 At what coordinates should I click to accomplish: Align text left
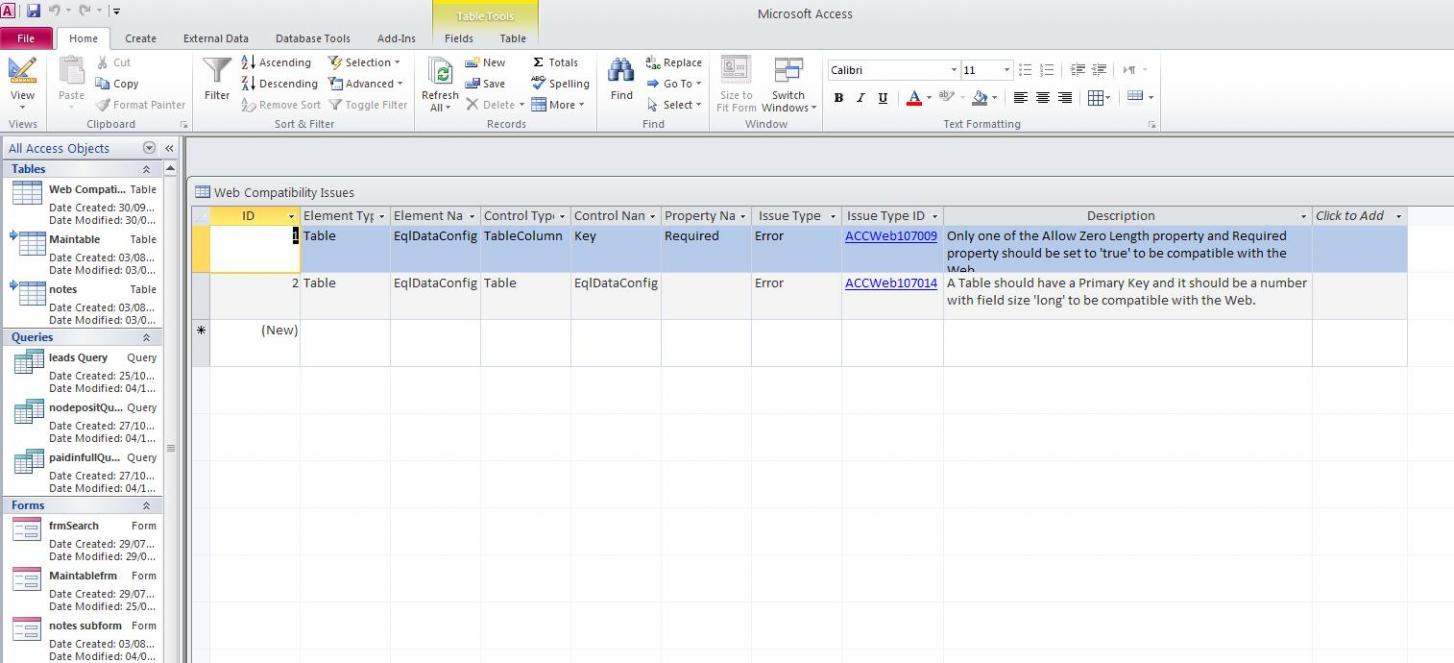pyautogui.click(x=1020, y=98)
